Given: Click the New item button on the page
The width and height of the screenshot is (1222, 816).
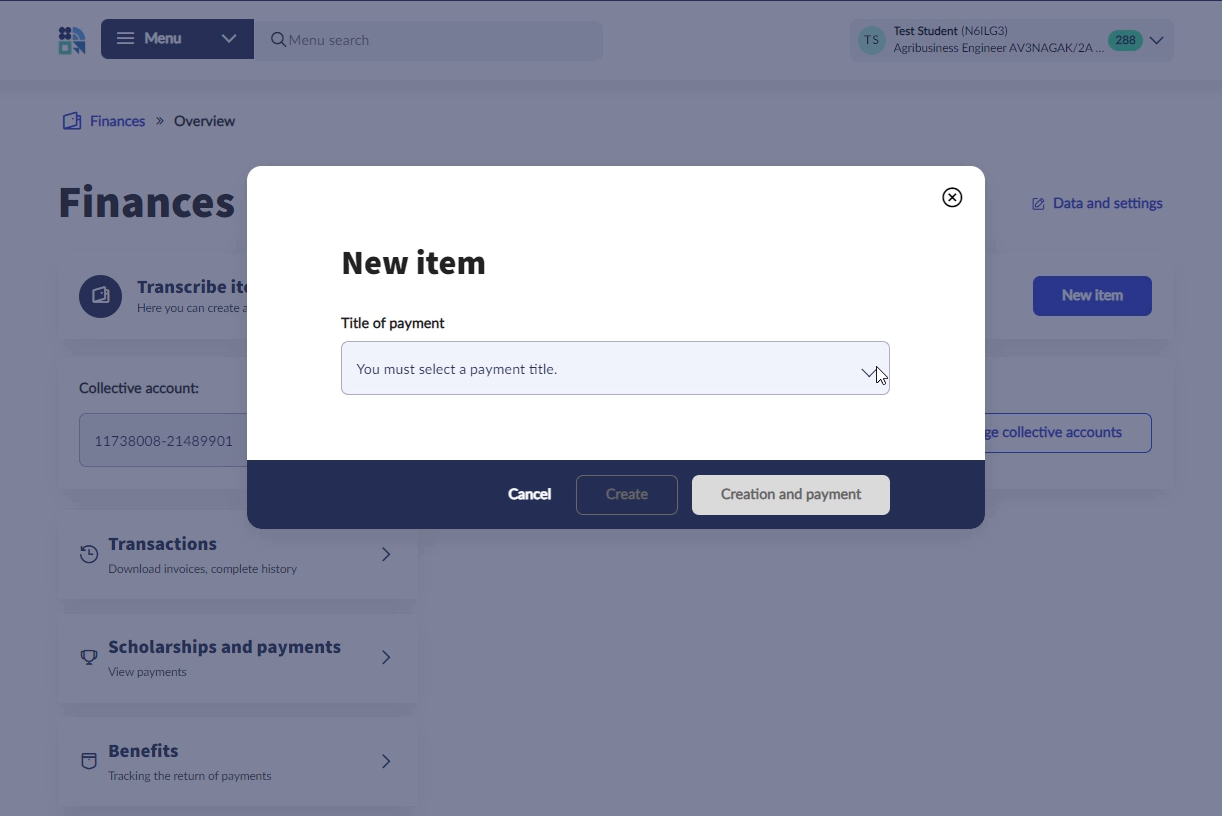Looking at the screenshot, I should (1091, 296).
